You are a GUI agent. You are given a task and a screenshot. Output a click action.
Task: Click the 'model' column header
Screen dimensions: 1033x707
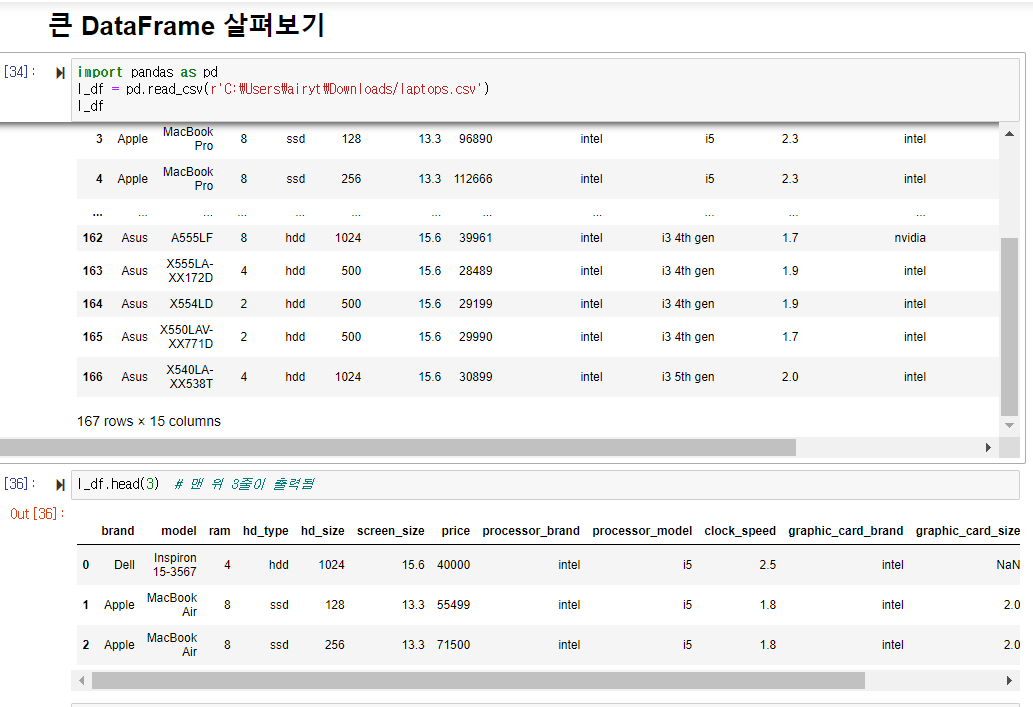(x=179, y=530)
